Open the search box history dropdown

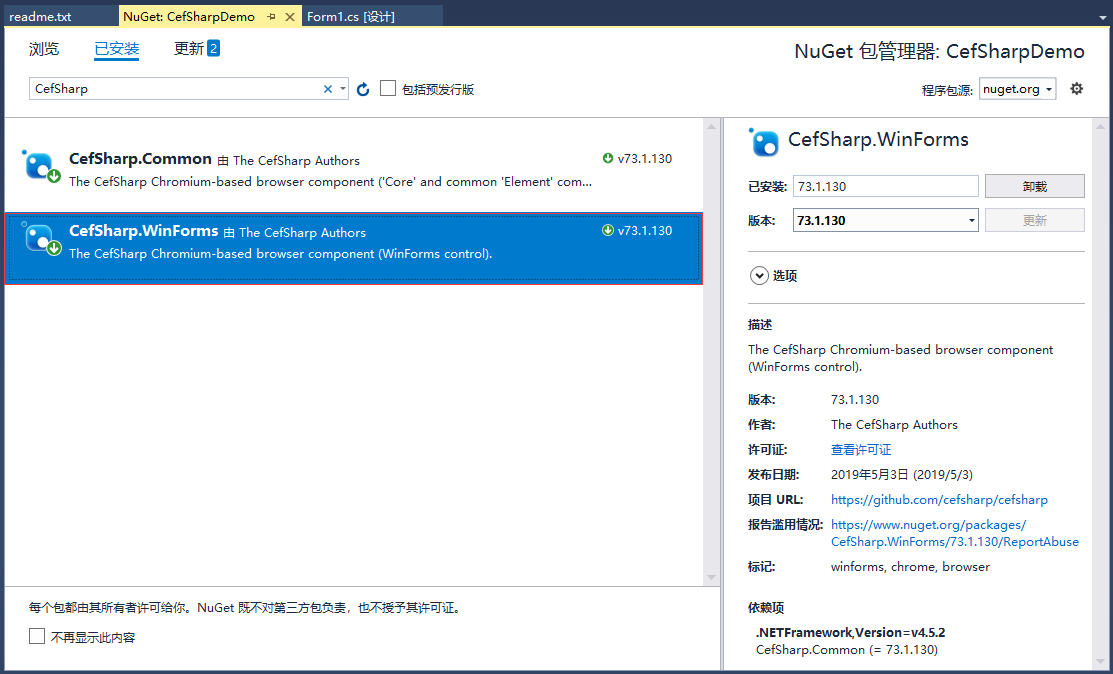pos(343,89)
